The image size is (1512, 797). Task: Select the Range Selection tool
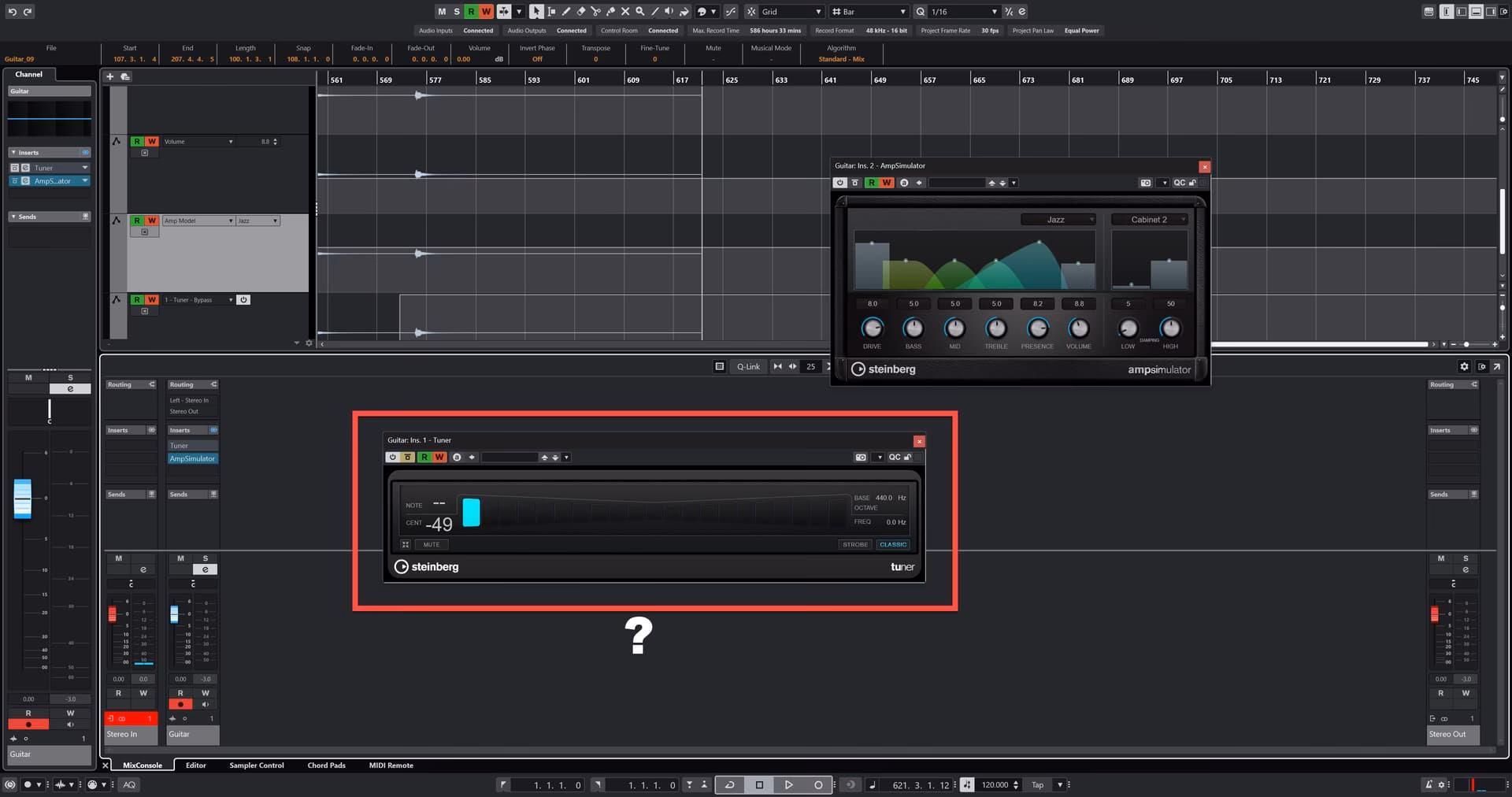pos(551,12)
